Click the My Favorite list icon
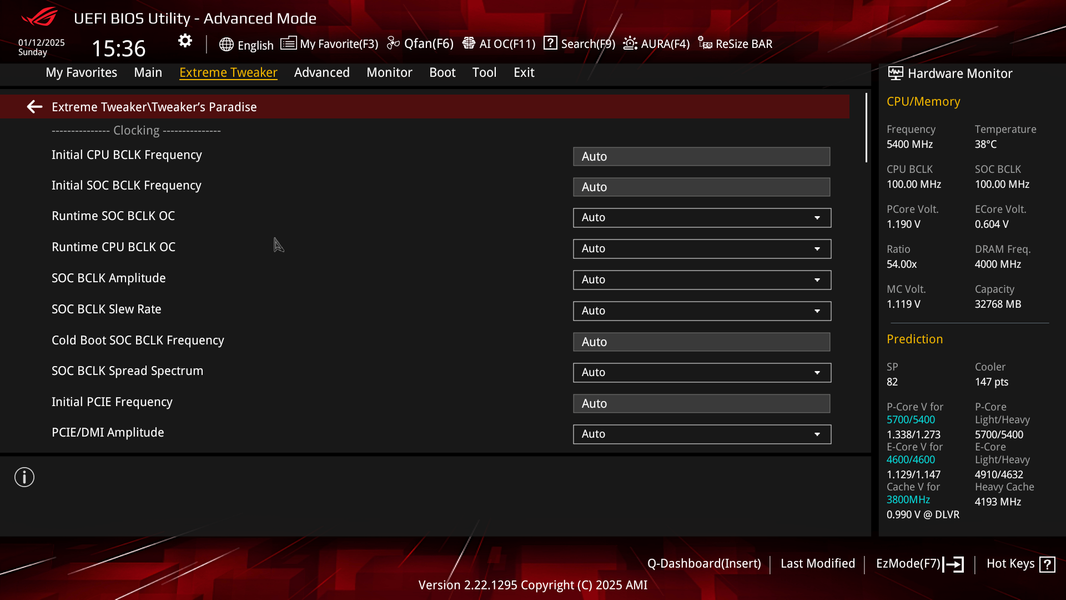1066x600 pixels. [288, 43]
